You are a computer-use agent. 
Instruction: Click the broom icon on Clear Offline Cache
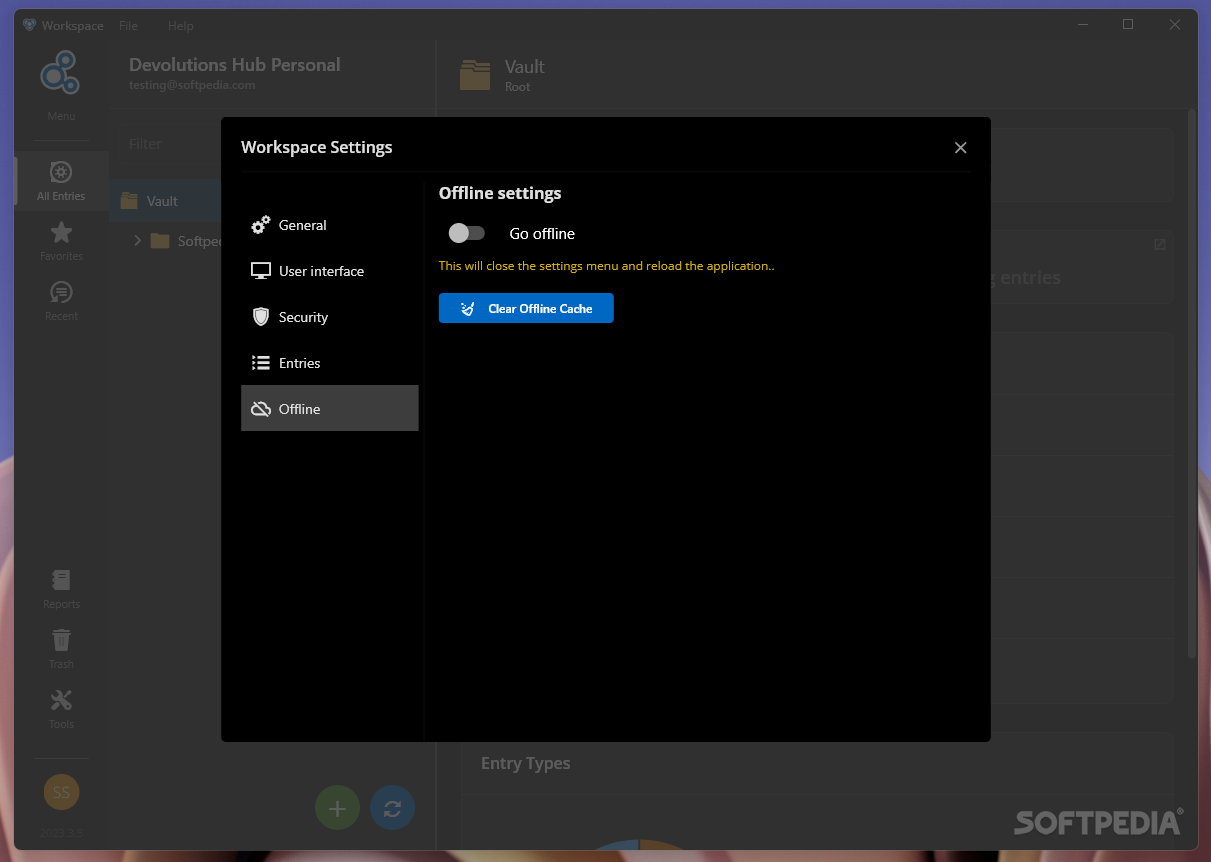[468, 309]
